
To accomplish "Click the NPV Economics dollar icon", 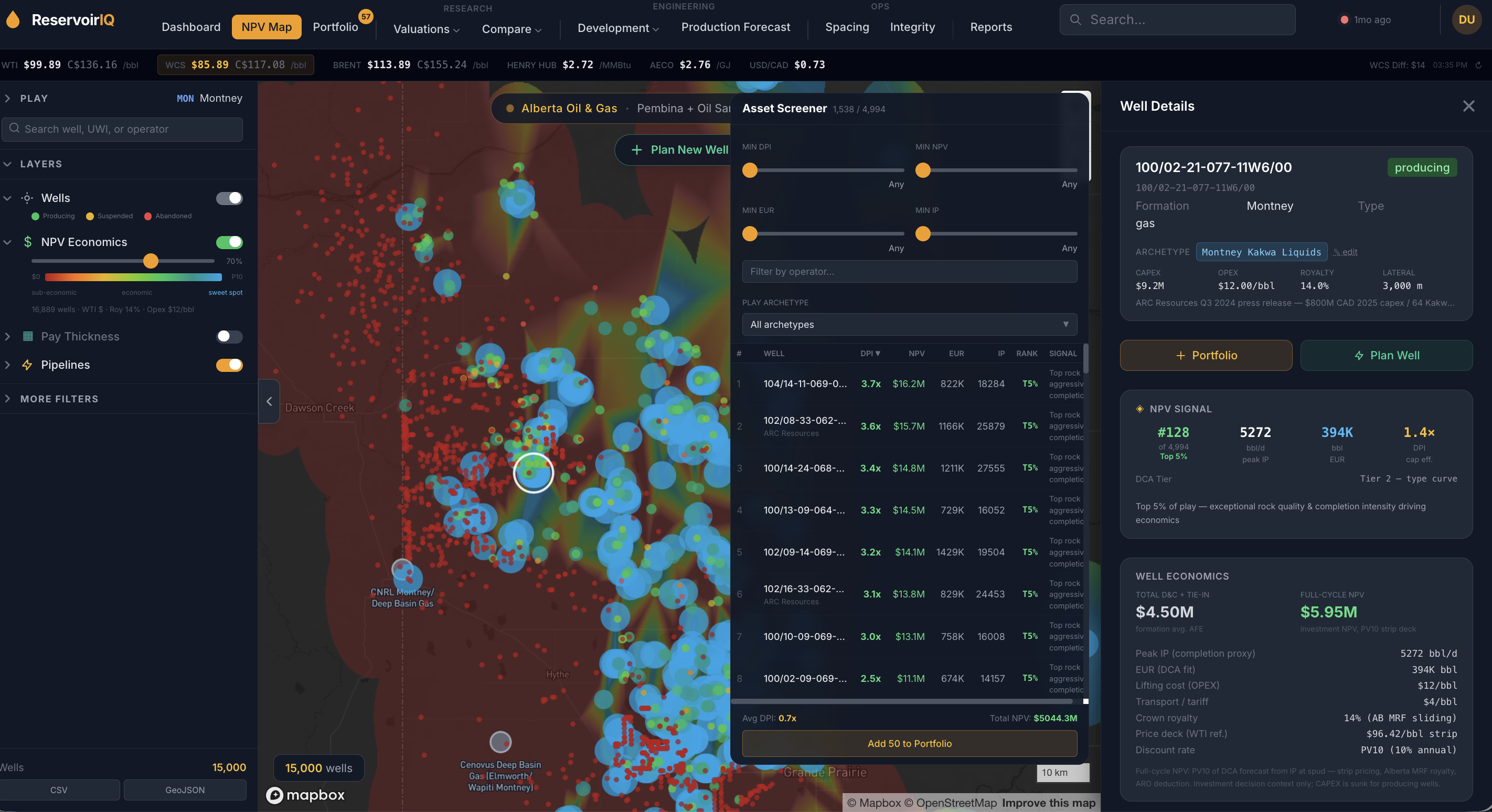I will tap(27, 242).
